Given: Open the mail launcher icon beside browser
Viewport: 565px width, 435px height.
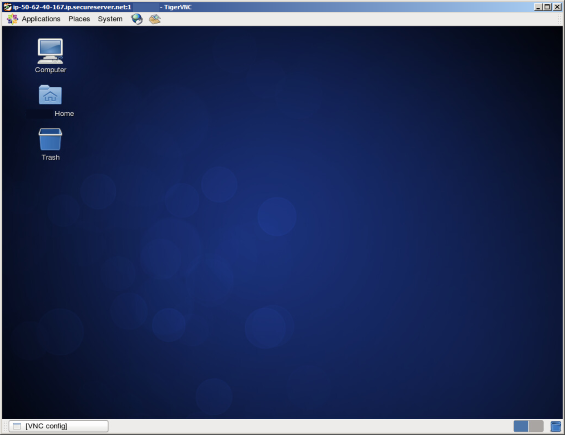Looking at the screenshot, I should (x=155, y=19).
